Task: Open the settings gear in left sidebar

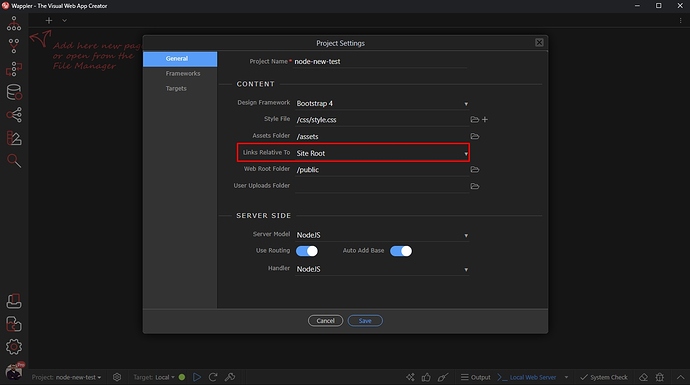Action: tap(14, 347)
